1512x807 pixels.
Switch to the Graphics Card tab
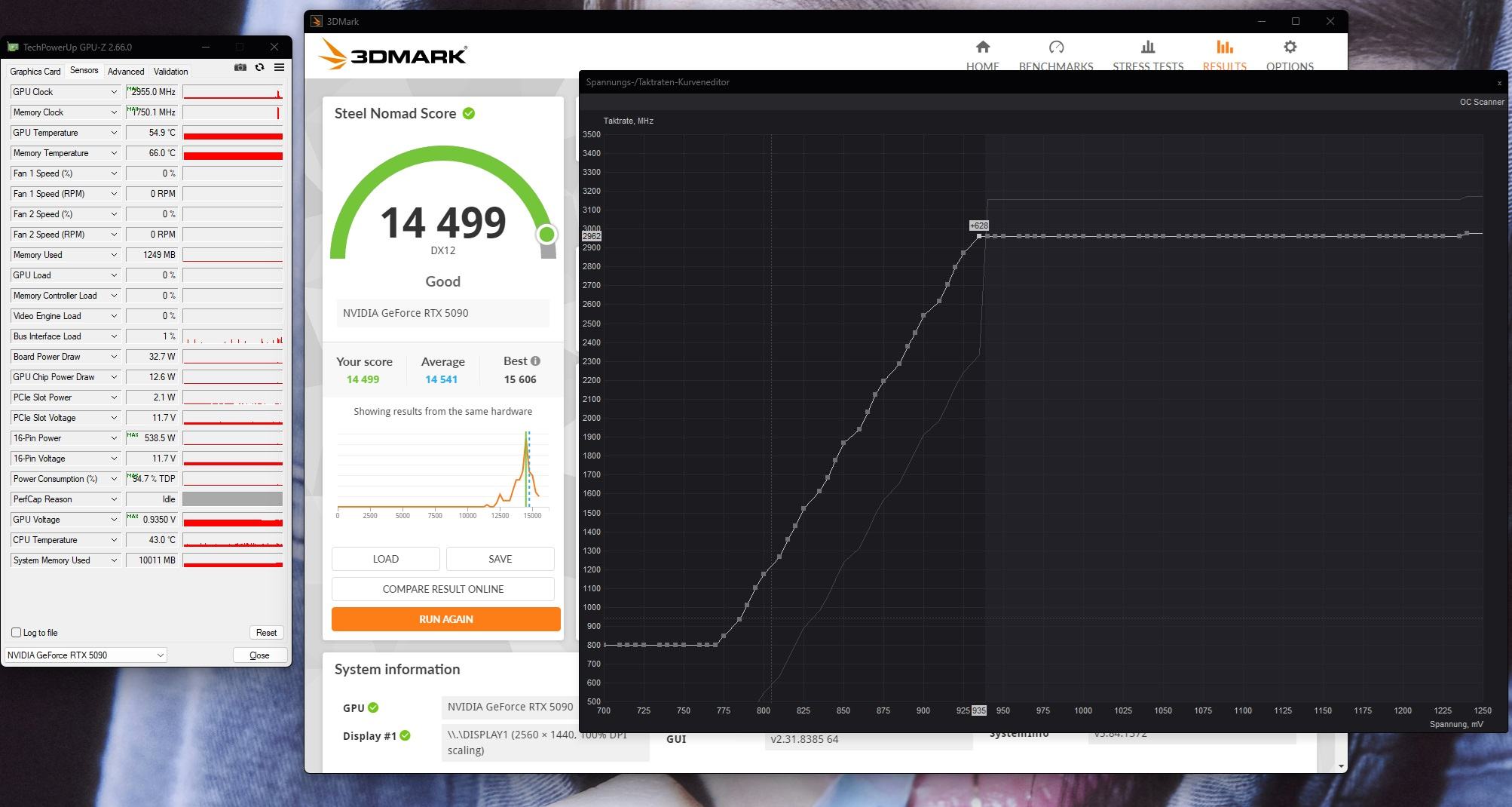click(35, 72)
